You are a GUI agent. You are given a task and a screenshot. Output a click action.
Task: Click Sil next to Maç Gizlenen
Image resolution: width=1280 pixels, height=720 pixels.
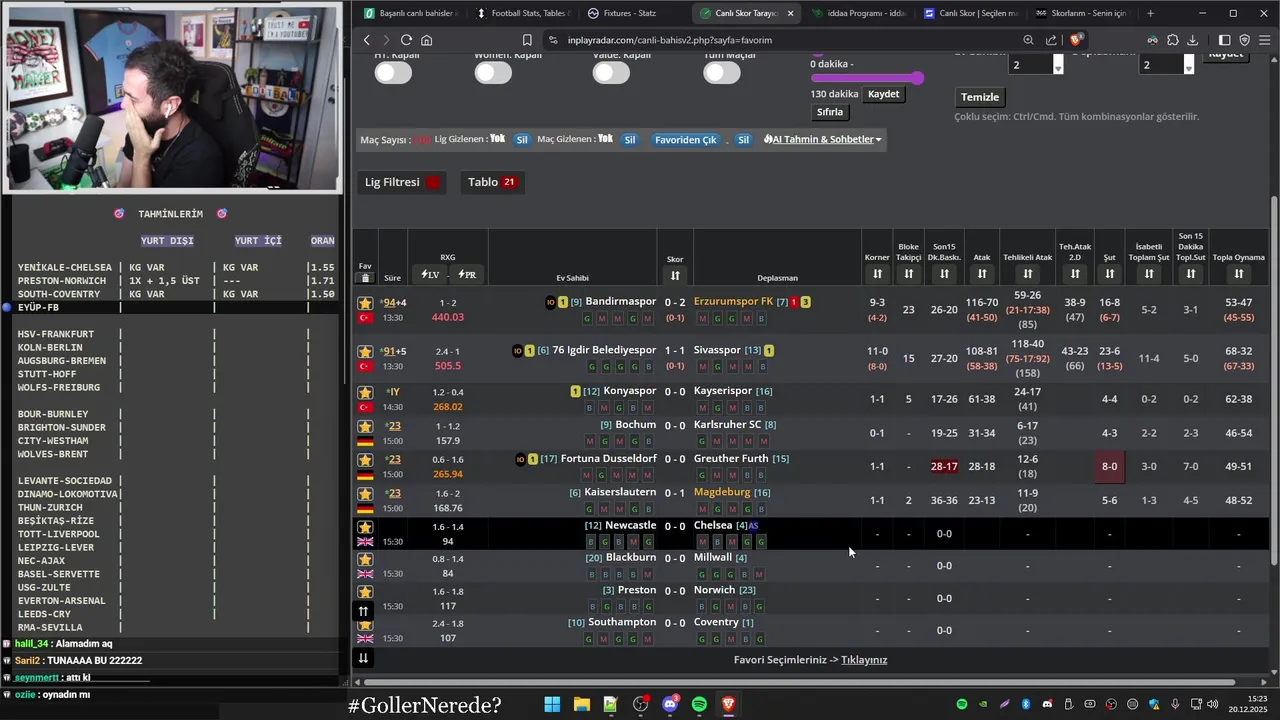click(x=630, y=140)
